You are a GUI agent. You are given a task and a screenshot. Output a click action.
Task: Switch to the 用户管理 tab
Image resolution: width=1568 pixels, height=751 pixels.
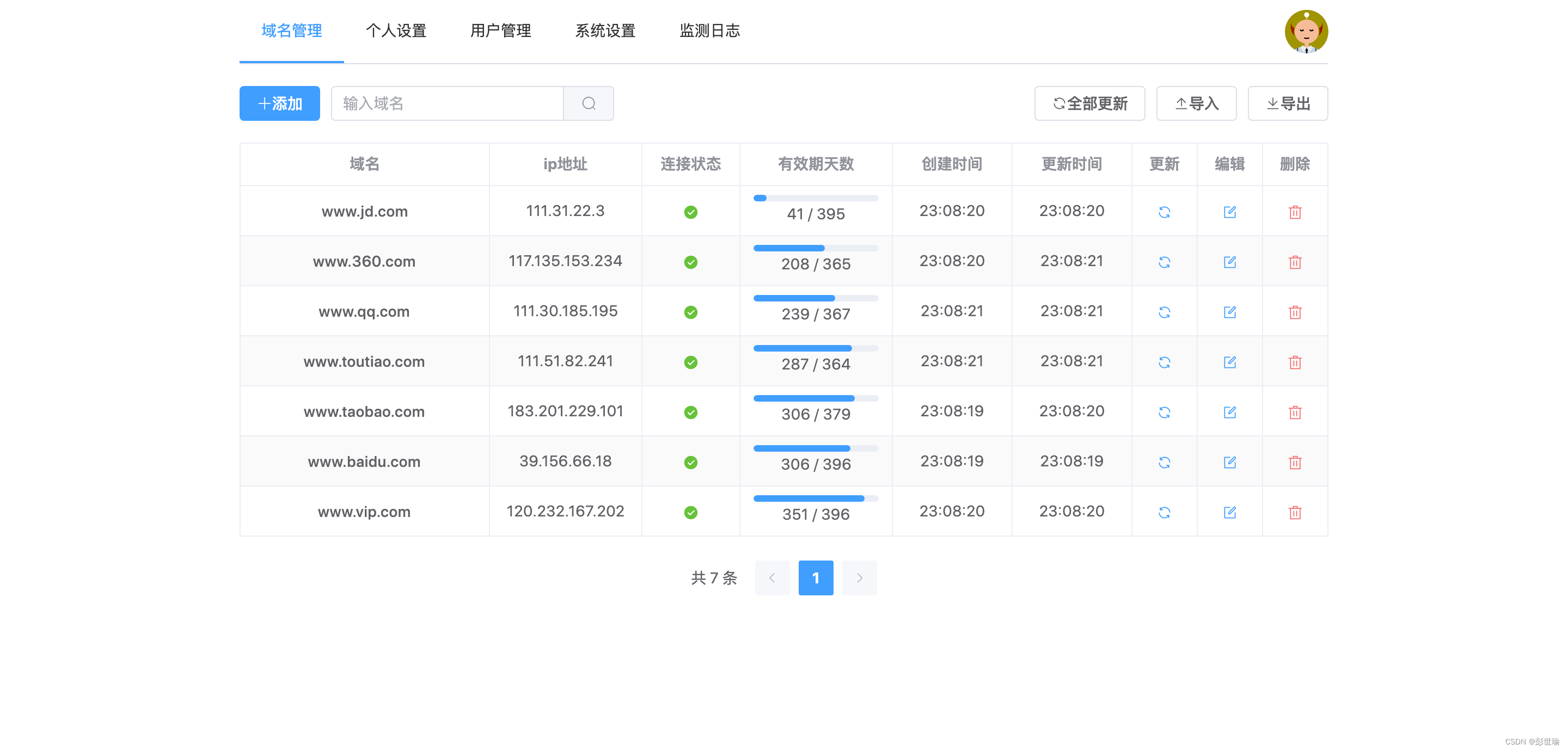[x=500, y=30]
